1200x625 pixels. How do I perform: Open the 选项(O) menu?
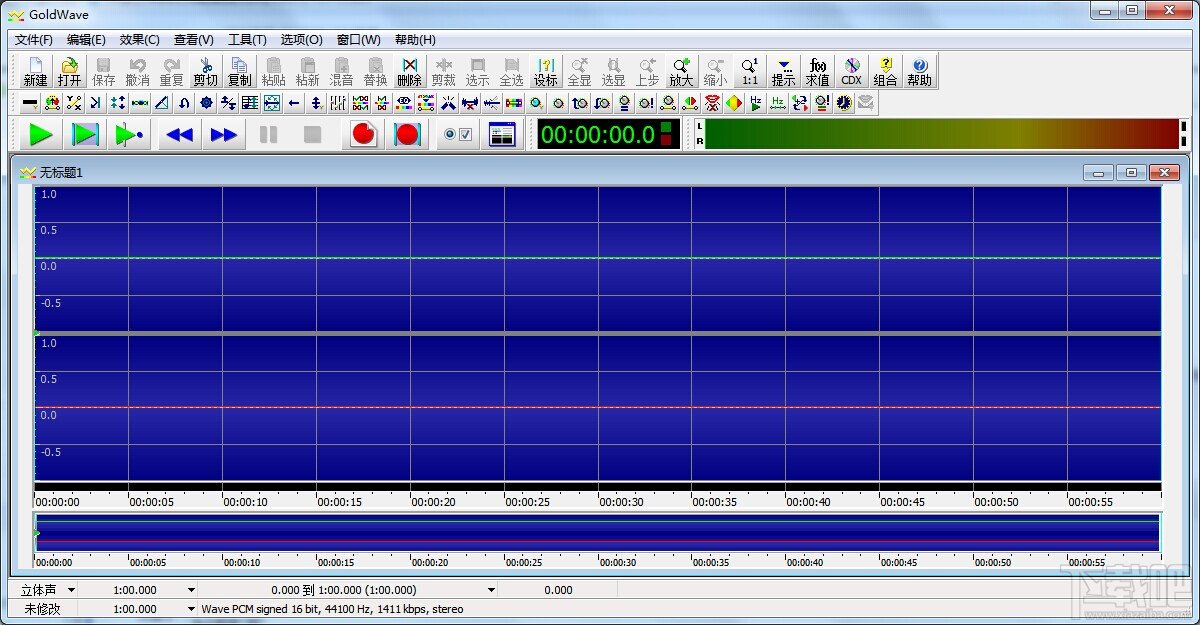[301, 40]
